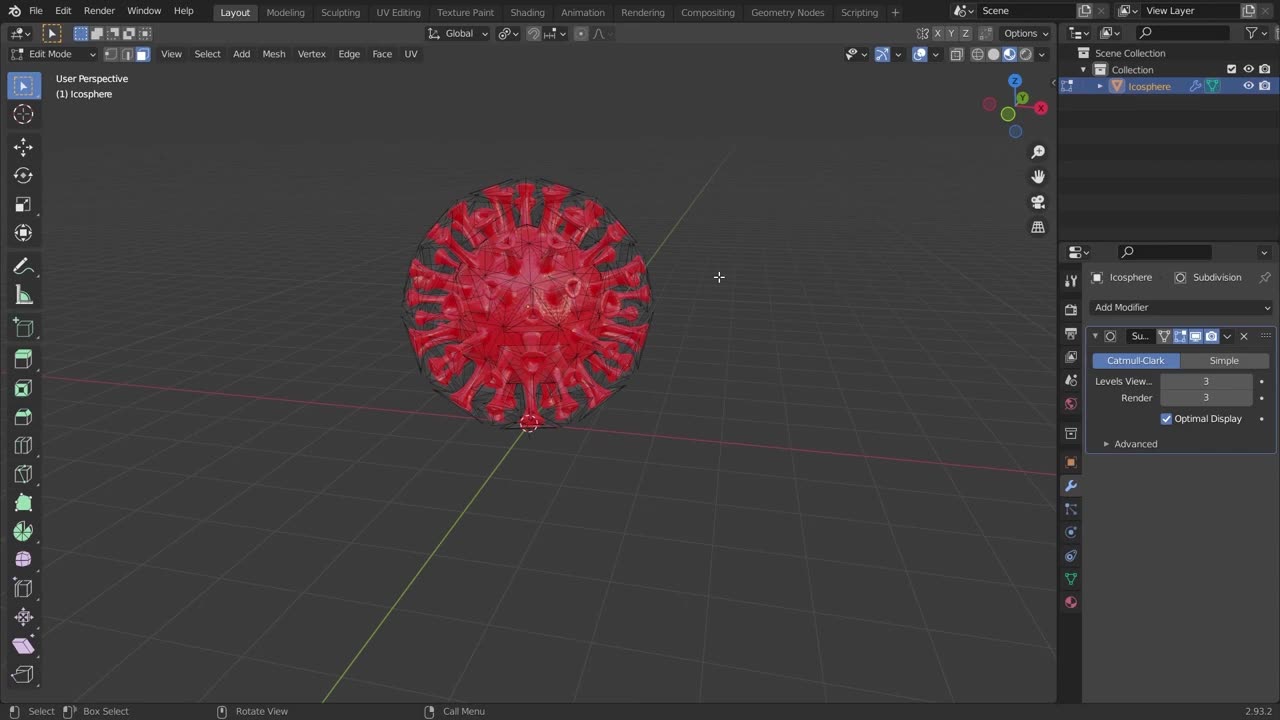Open the Render menu

[x=99, y=11]
